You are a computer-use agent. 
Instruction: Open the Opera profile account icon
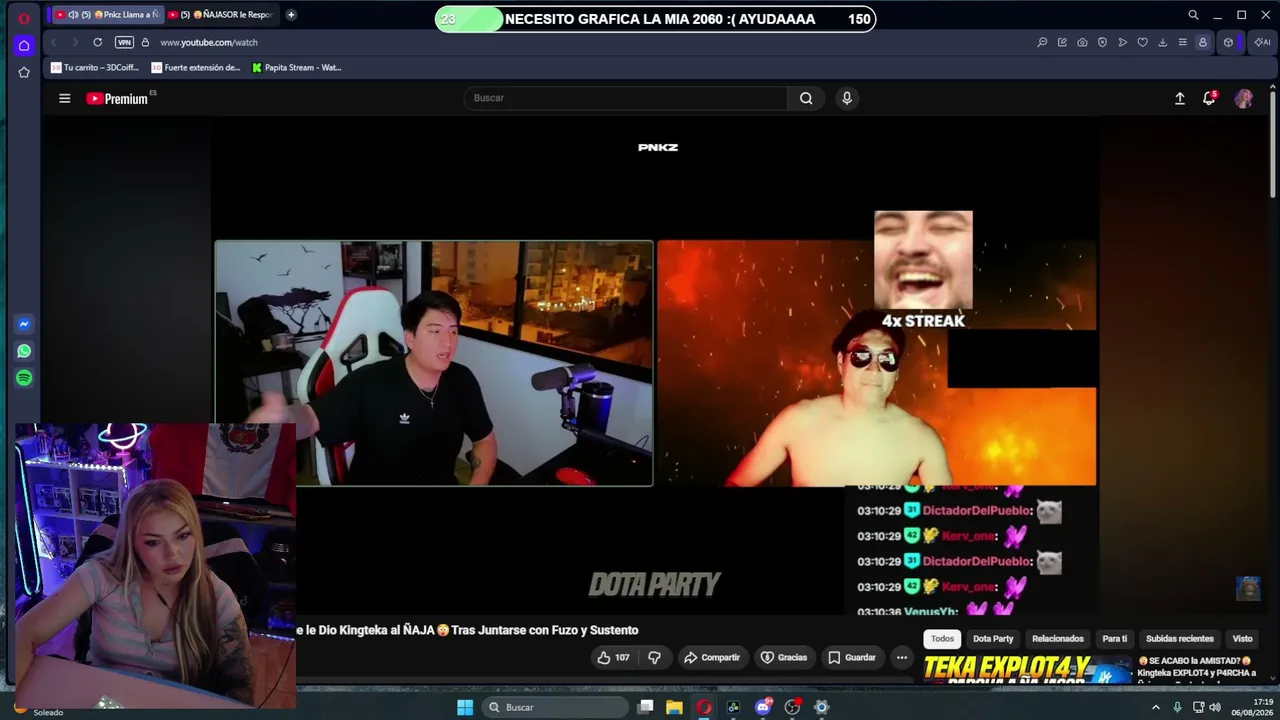tap(1203, 42)
